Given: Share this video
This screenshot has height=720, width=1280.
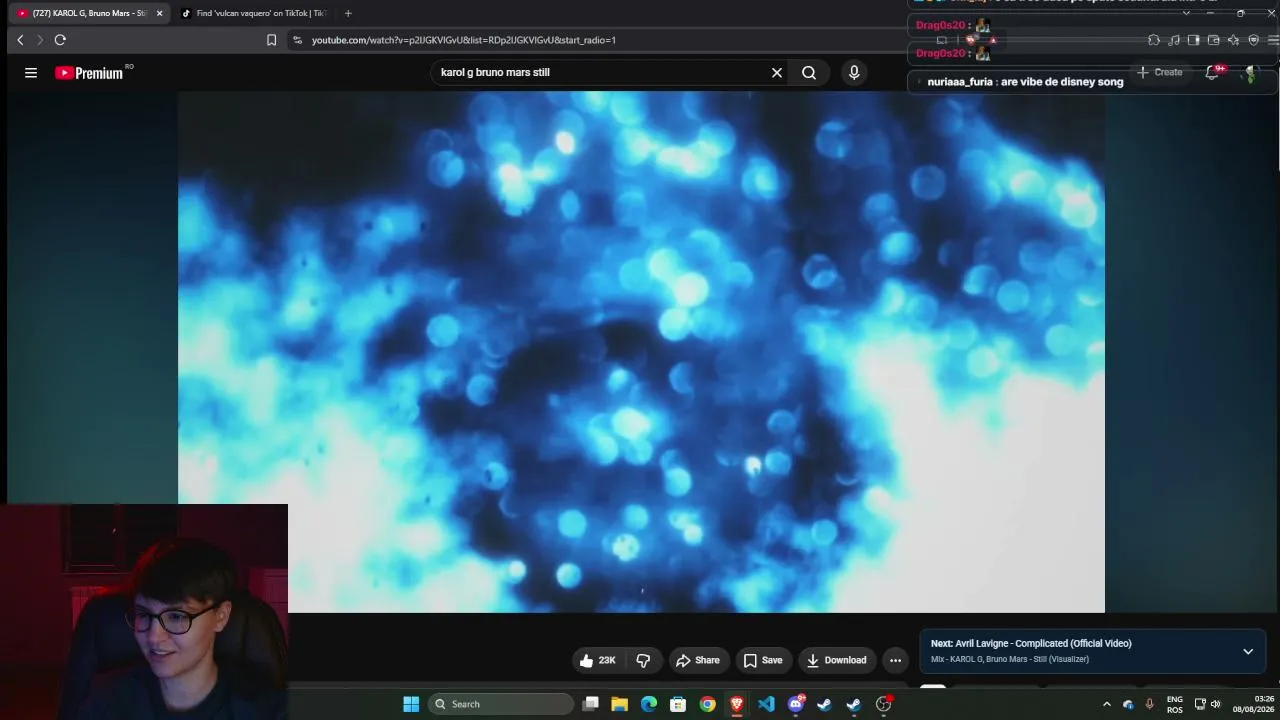Looking at the screenshot, I should [x=698, y=660].
